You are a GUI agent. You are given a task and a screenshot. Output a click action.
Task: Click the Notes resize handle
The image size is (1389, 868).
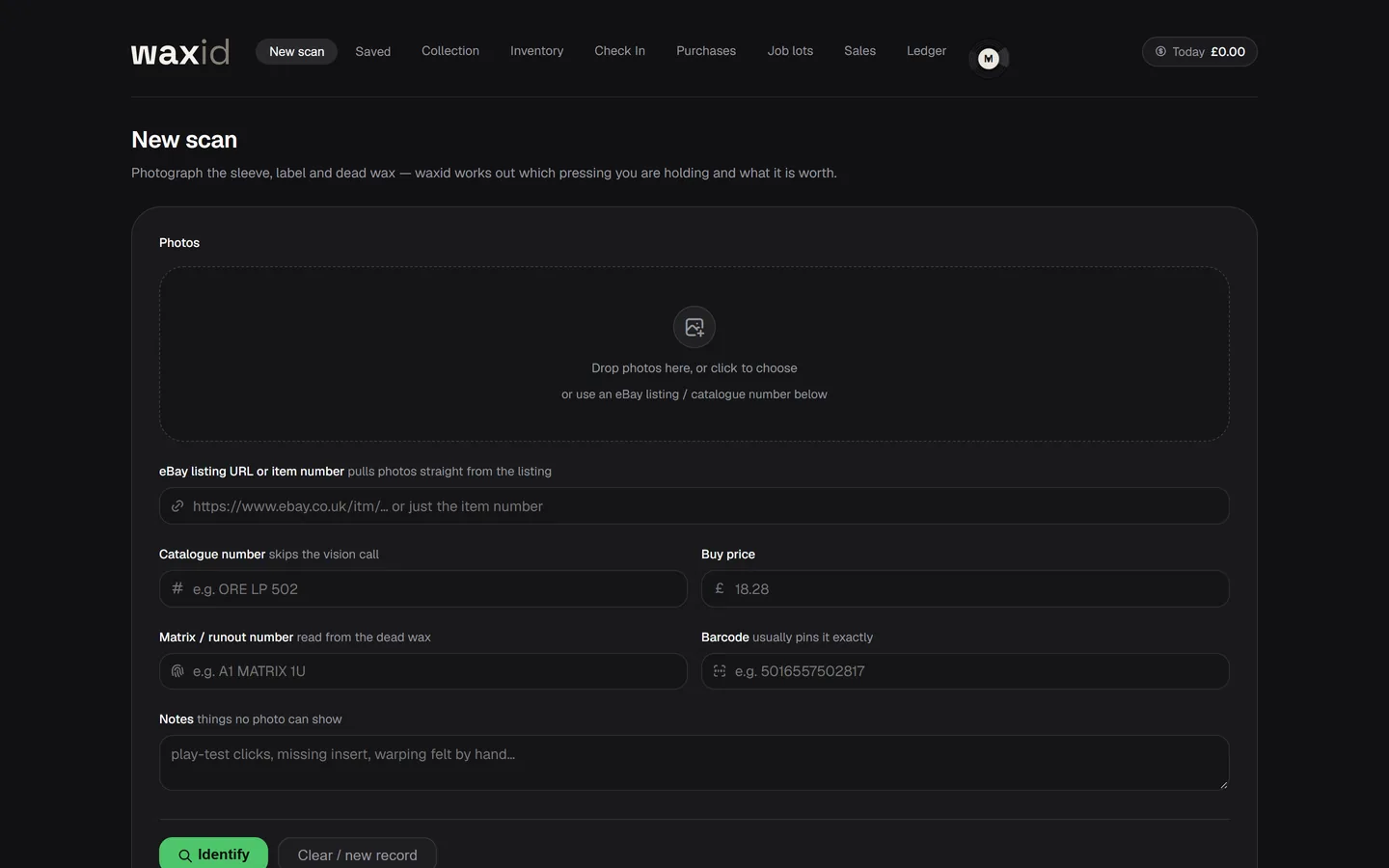click(x=1223, y=784)
